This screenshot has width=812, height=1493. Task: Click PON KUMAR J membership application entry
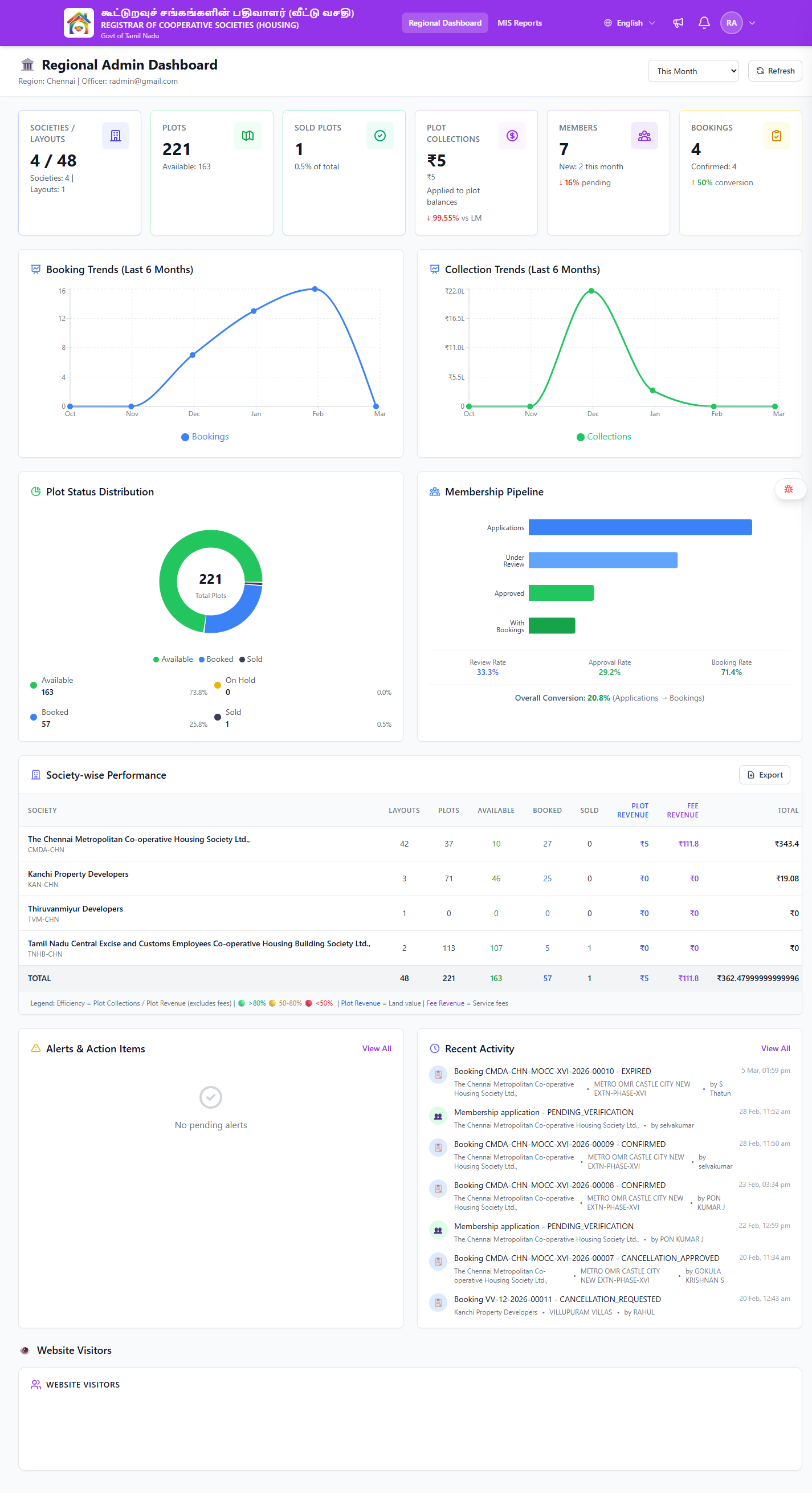tap(609, 1232)
